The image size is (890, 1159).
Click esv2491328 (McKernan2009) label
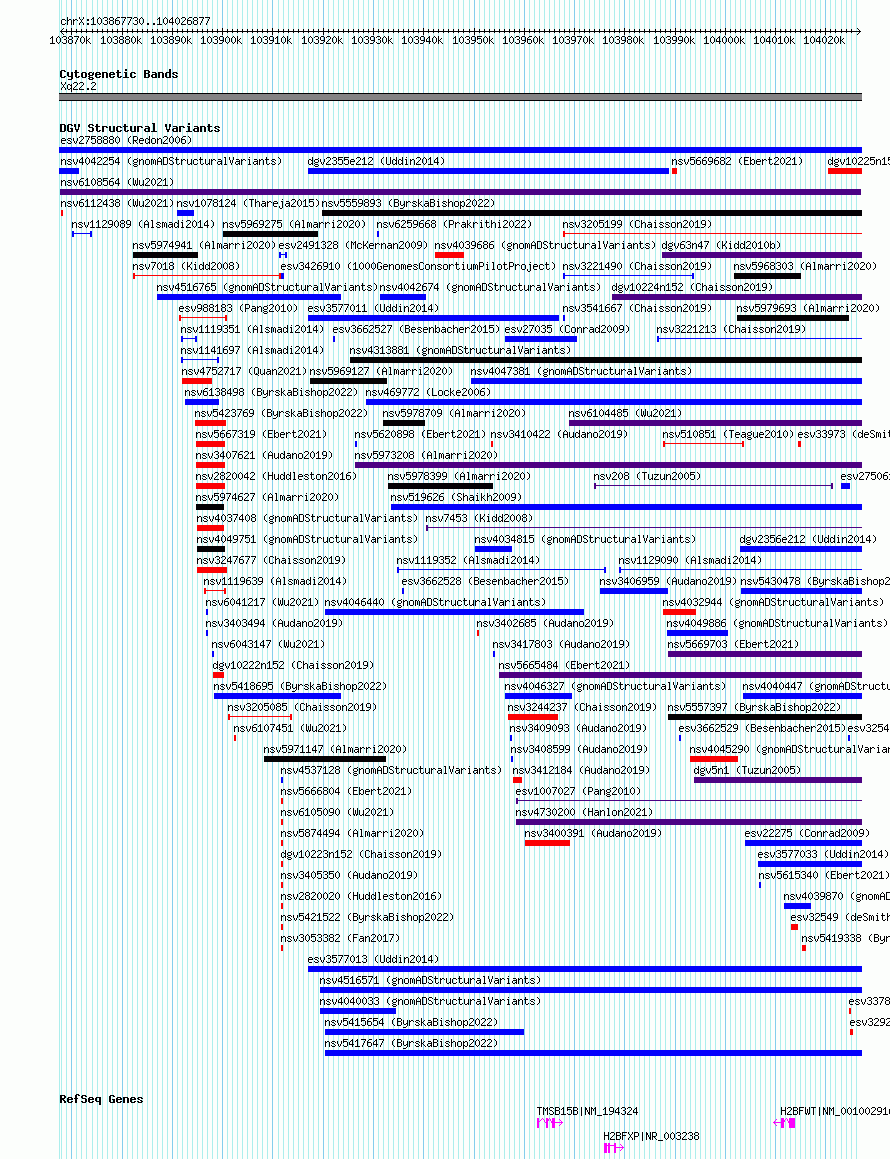coord(353,245)
